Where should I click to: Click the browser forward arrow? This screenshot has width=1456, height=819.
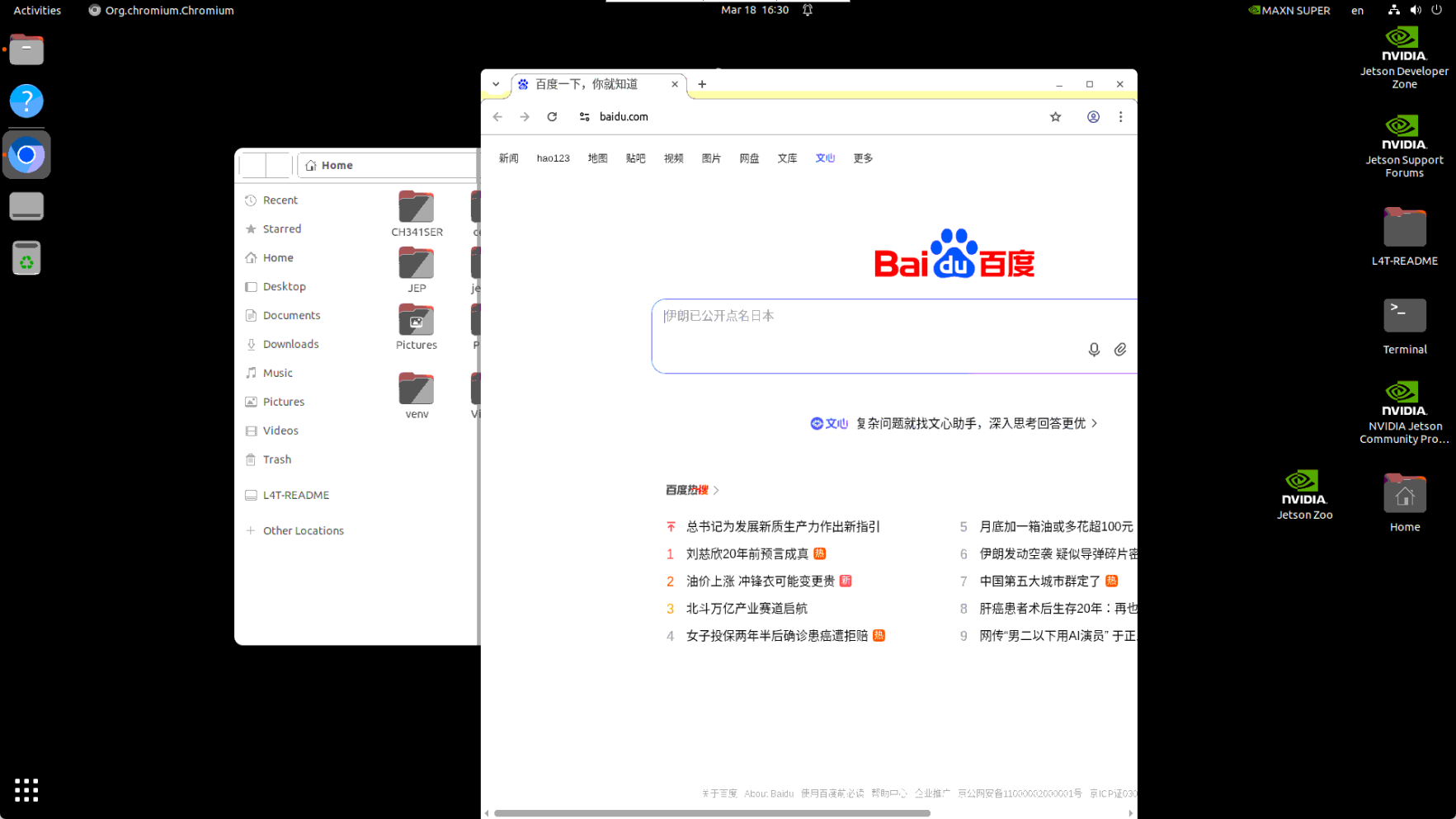click(525, 117)
